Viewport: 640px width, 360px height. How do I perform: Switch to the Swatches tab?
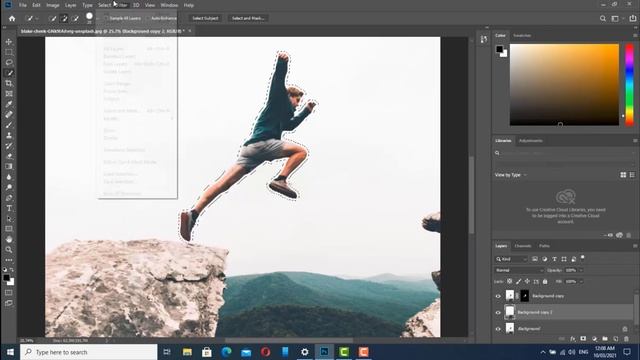tap(522, 36)
